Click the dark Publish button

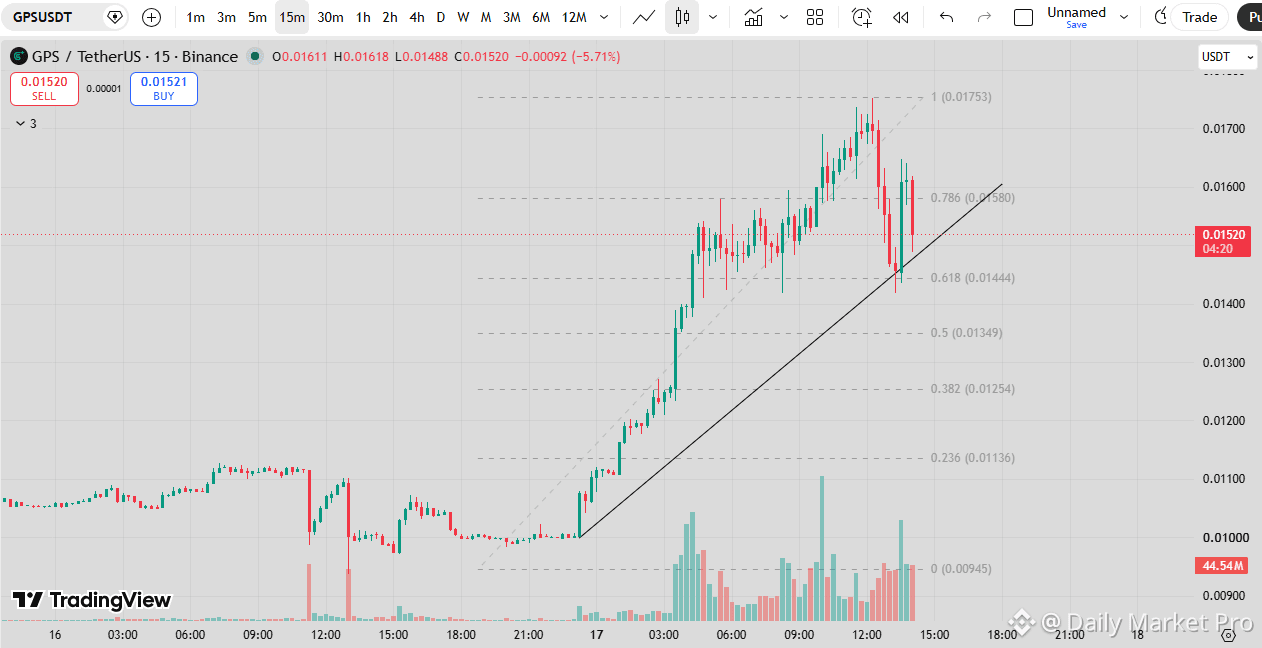click(1250, 17)
